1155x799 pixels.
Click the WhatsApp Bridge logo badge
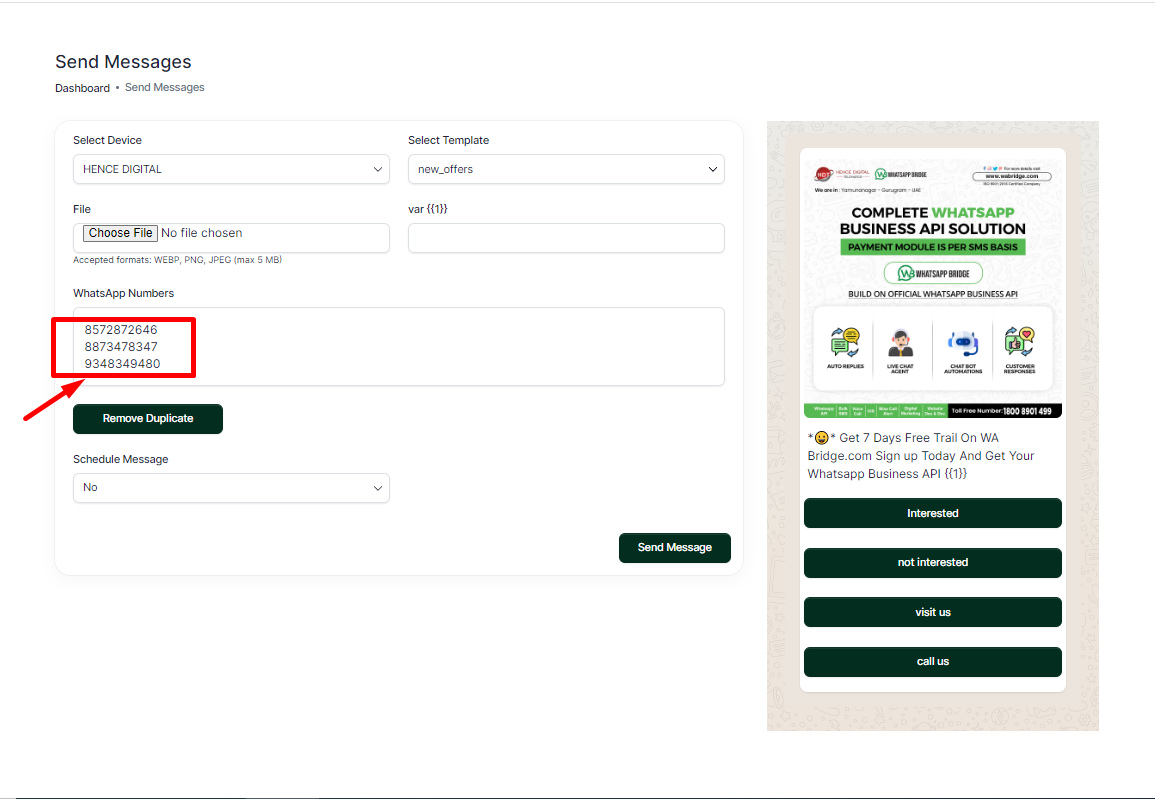pos(933,273)
